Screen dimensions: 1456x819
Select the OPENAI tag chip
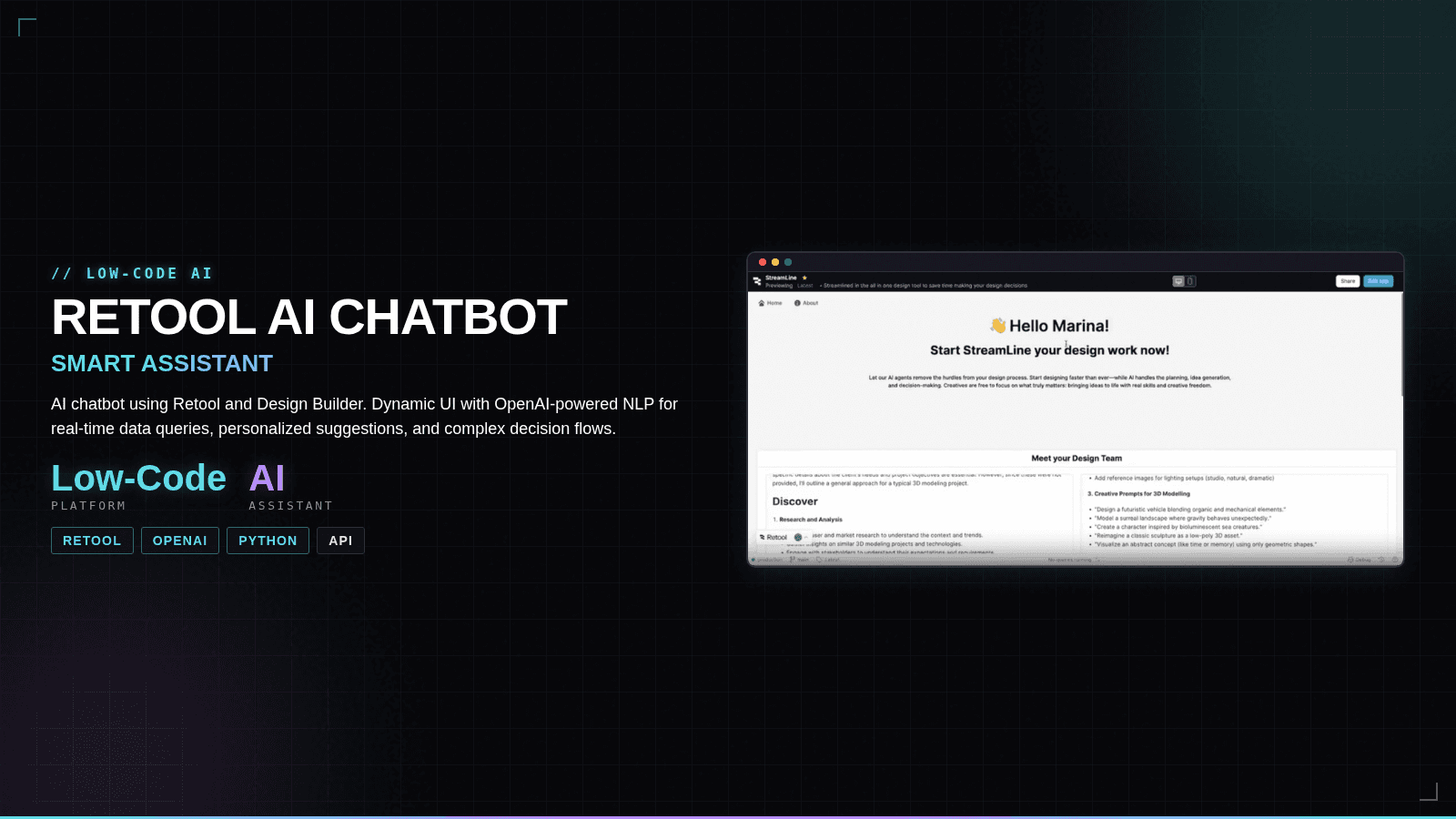[180, 540]
